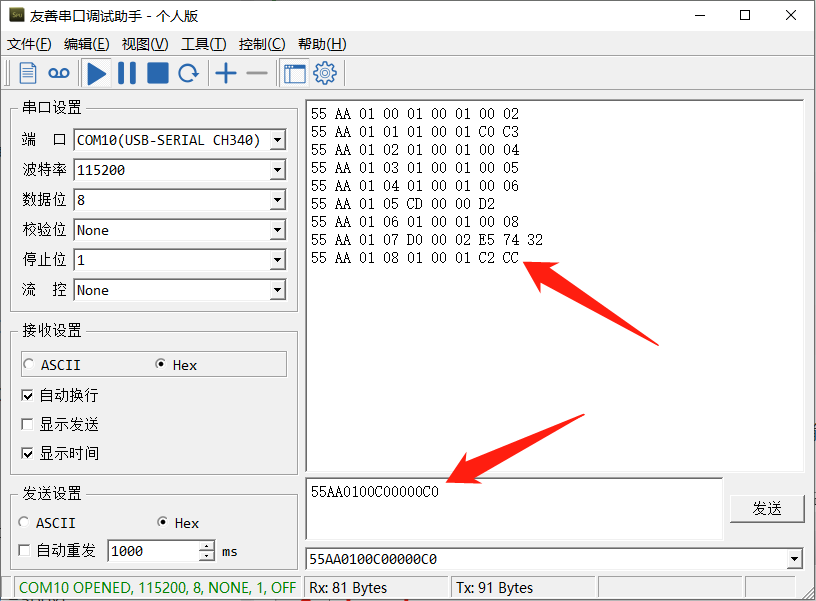Enable the 显示发送 checkbox
Screen dimensions: 816x601
click(x=28, y=424)
